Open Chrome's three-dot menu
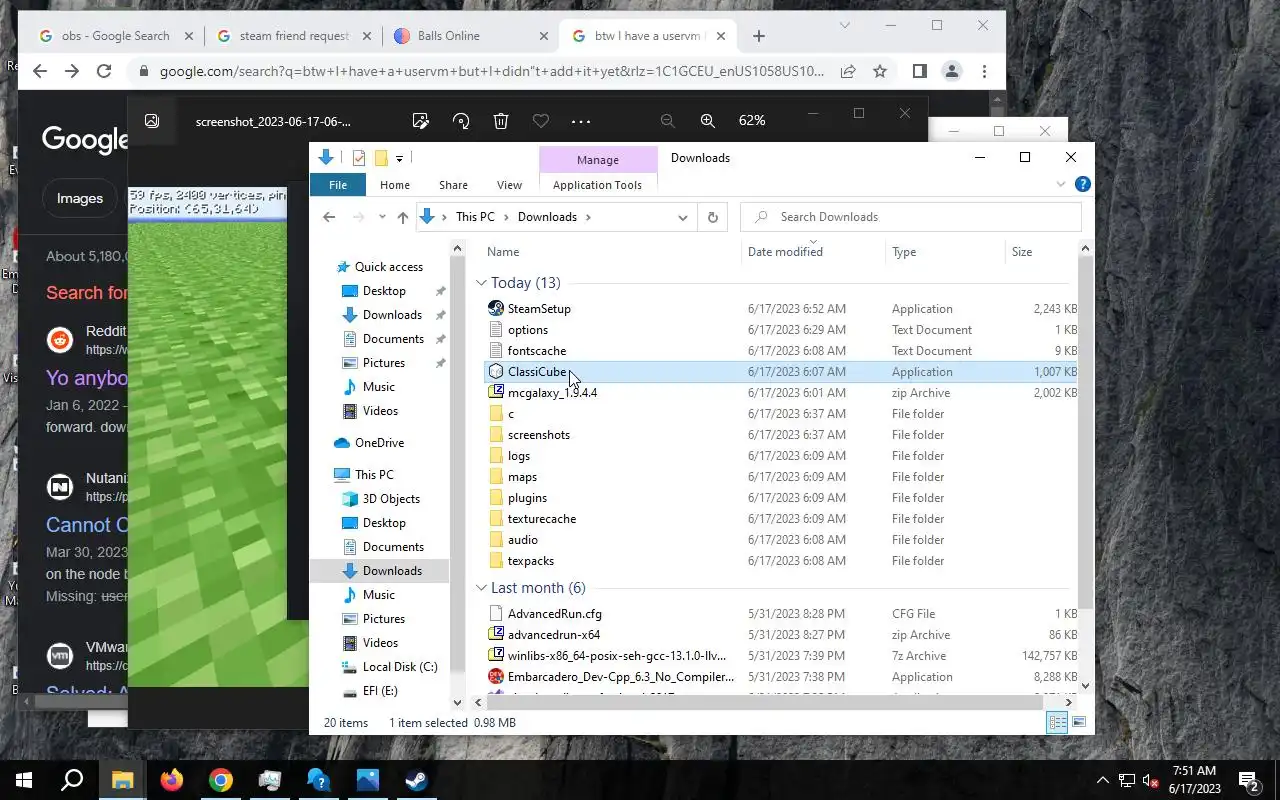 tap(985, 71)
